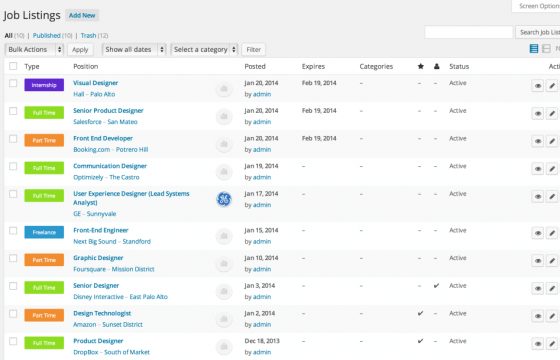This screenshot has height=360, width=560.
Task: Check the Communication Designer row checkbox
Action: [x=13, y=166]
